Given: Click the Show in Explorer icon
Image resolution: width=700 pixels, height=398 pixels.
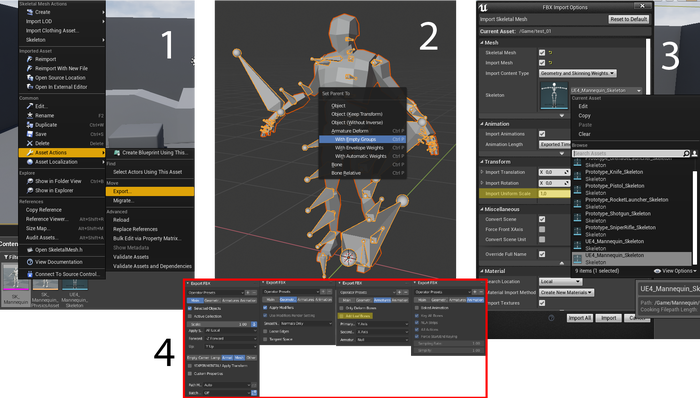Looking at the screenshot, I should (x=30, y=191).
